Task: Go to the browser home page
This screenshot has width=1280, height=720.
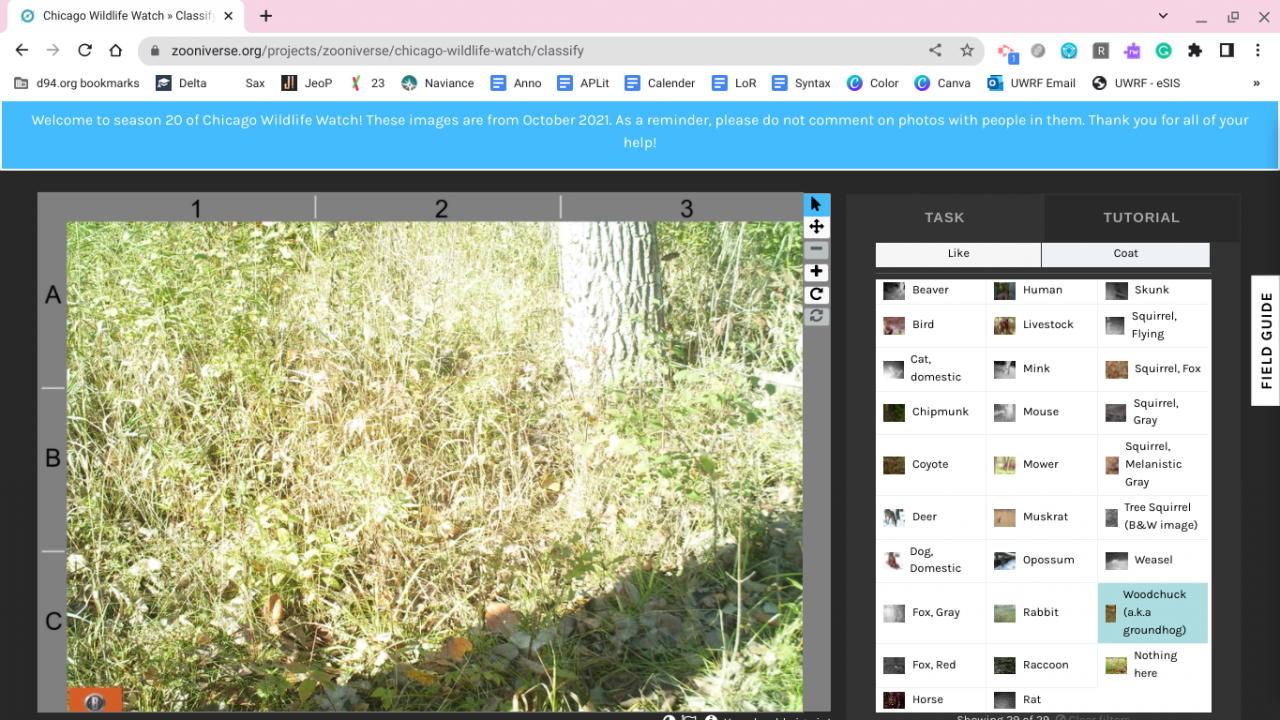Action: 116,50
